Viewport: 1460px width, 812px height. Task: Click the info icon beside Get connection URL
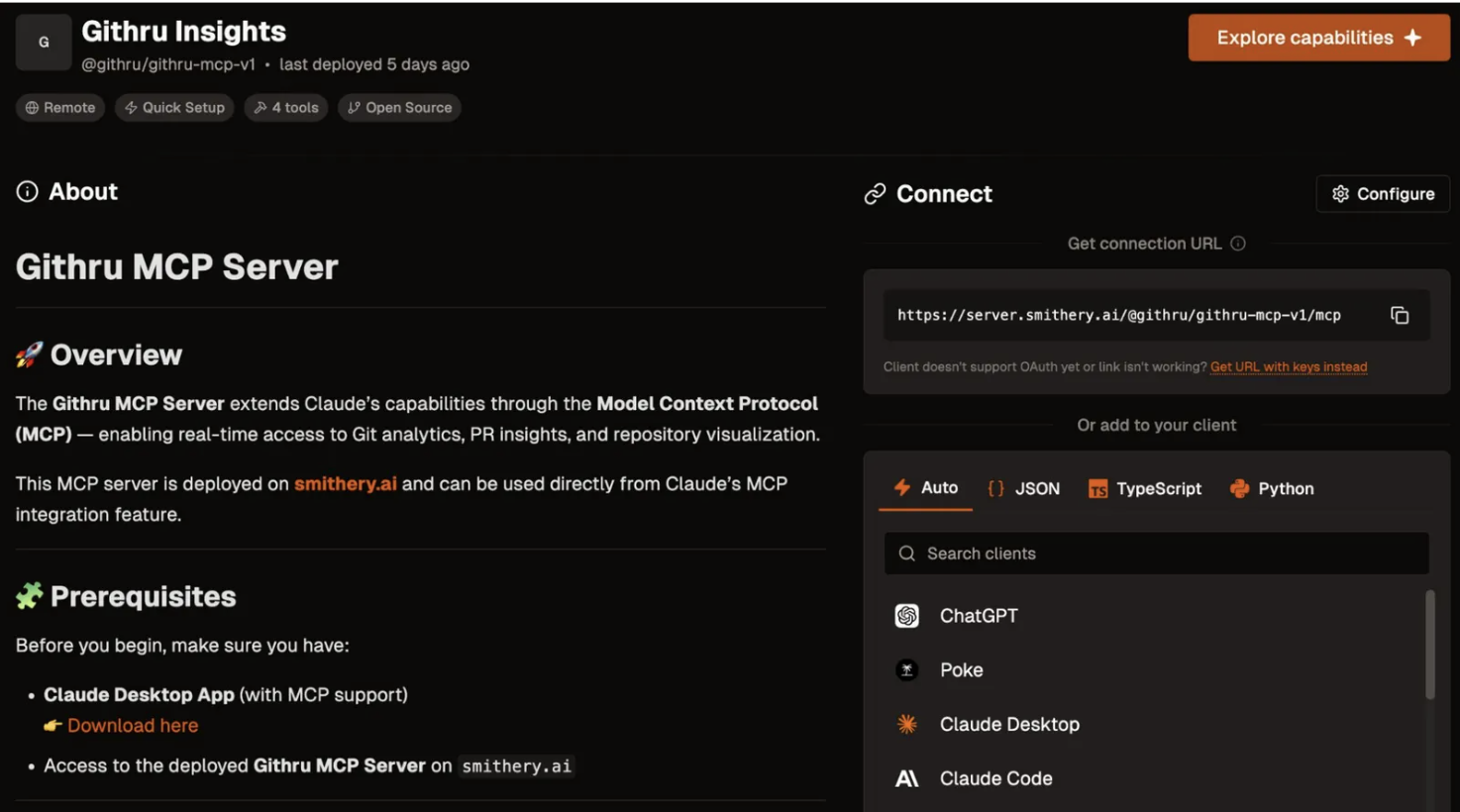(1237, 244)
